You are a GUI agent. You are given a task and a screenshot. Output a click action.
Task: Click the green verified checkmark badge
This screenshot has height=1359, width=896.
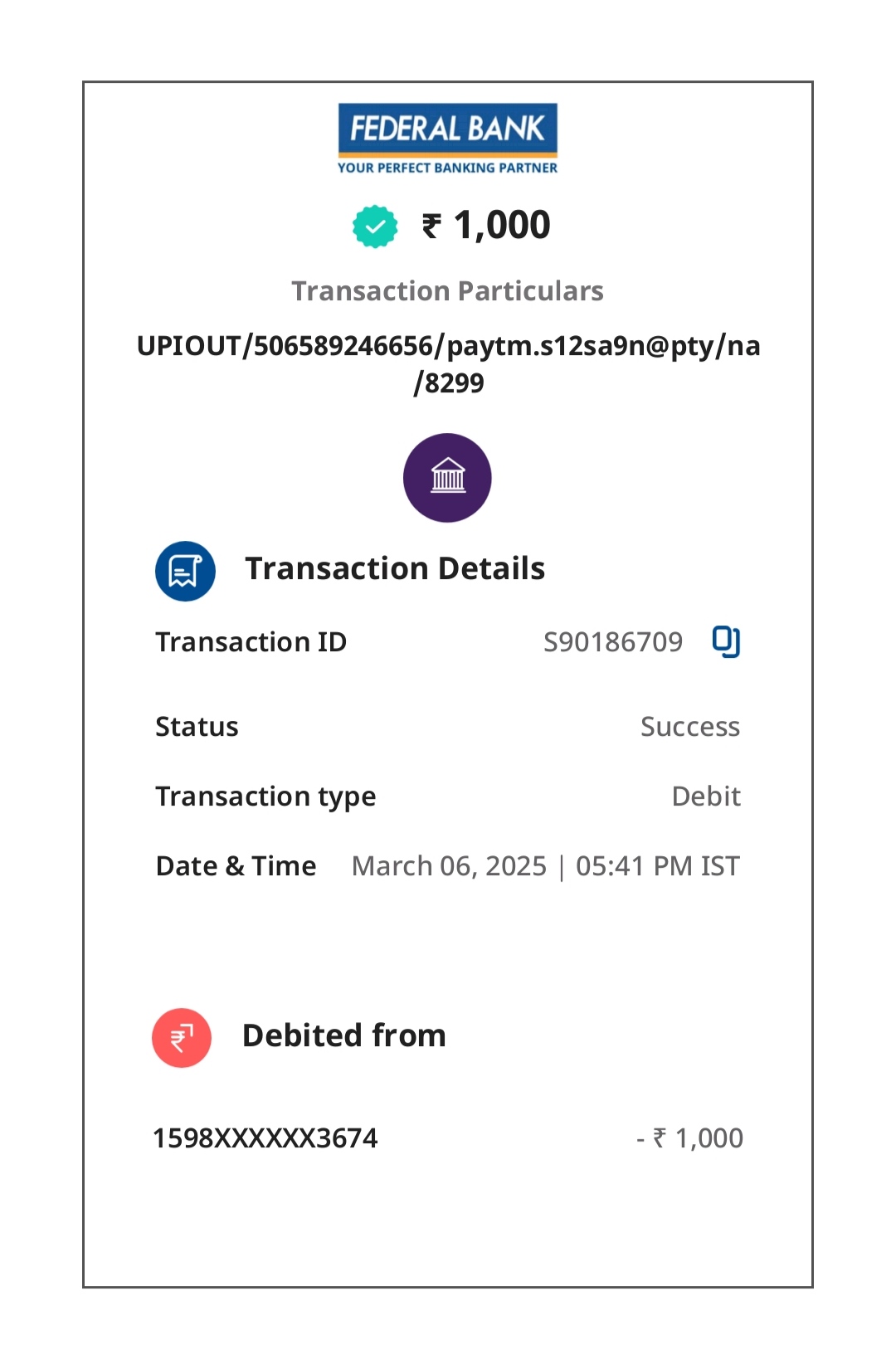(x=375, y=226)
